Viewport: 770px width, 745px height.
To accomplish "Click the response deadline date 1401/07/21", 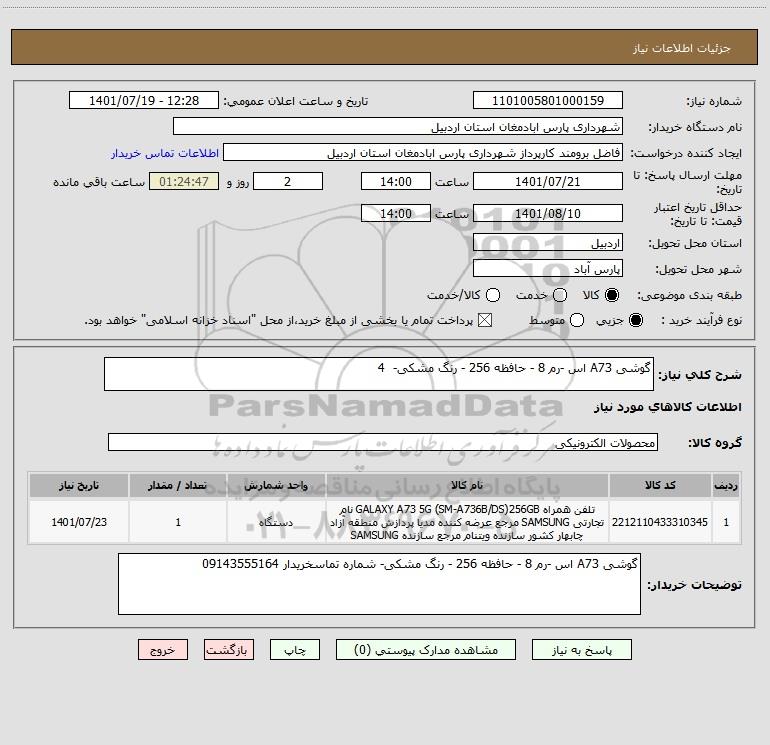I will pyautogui.click(x=548, y=181).
